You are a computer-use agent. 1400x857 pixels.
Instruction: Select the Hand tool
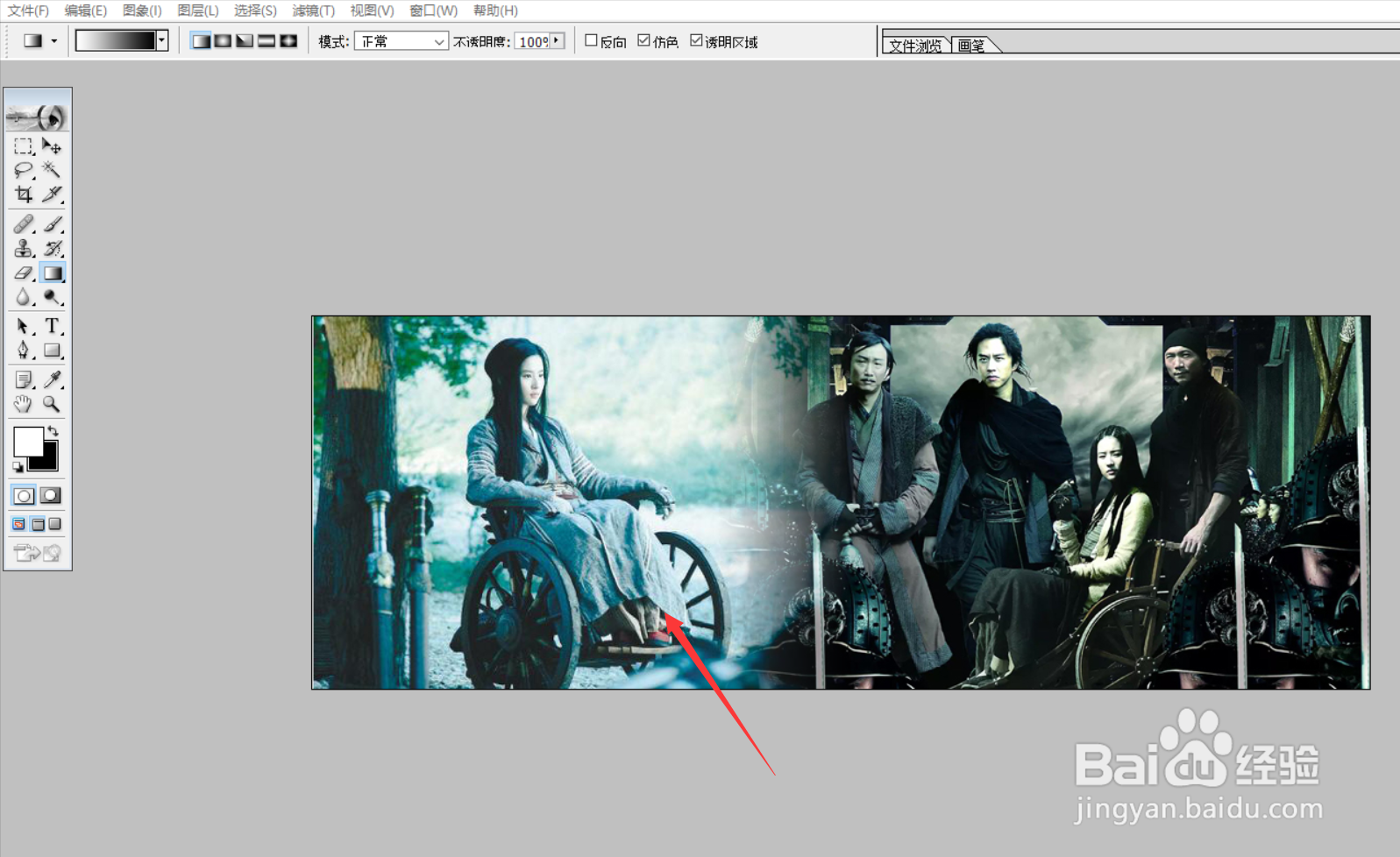tap(23, 404)
